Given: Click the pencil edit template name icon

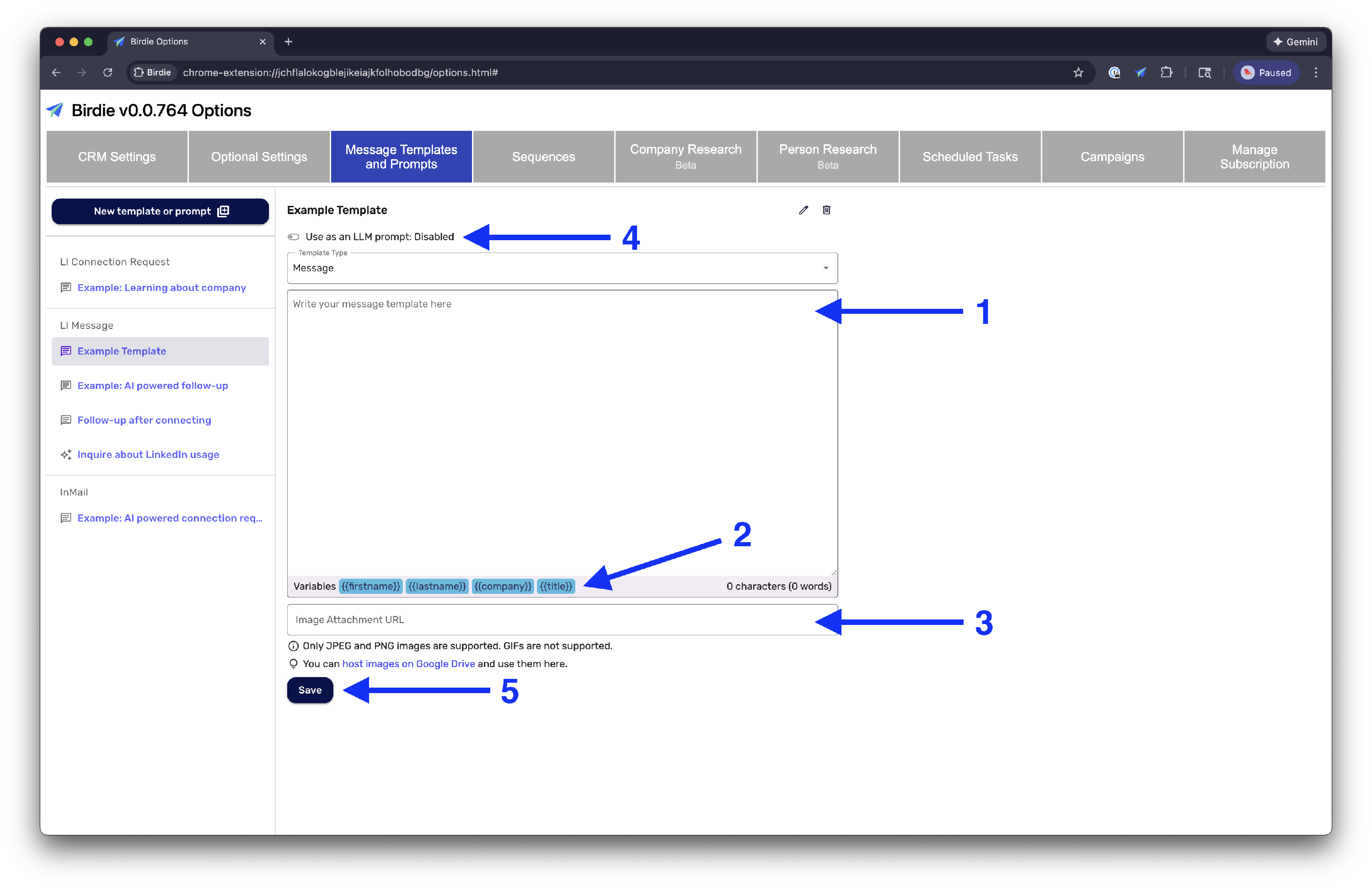Looking at the screenshot, I should tap(803, 210).
